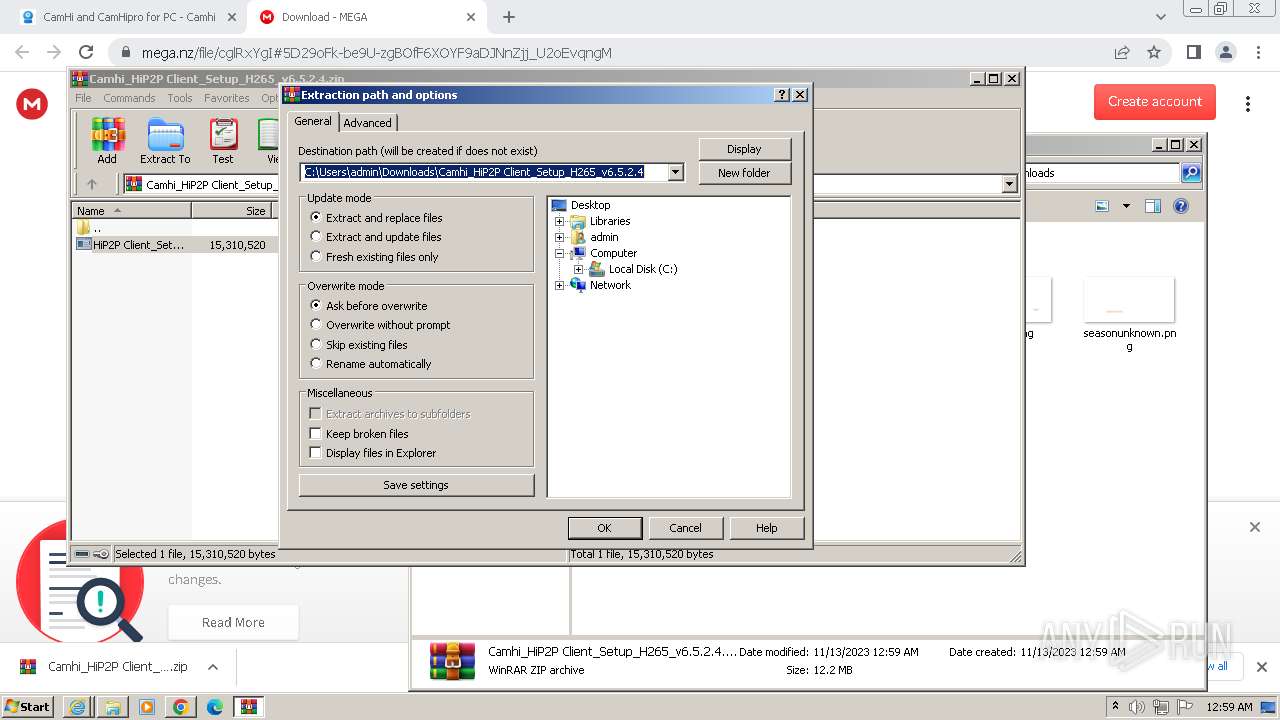Open download item options chevron
This screenshot has width=1280, height=720.
click(x=212, y=667)
